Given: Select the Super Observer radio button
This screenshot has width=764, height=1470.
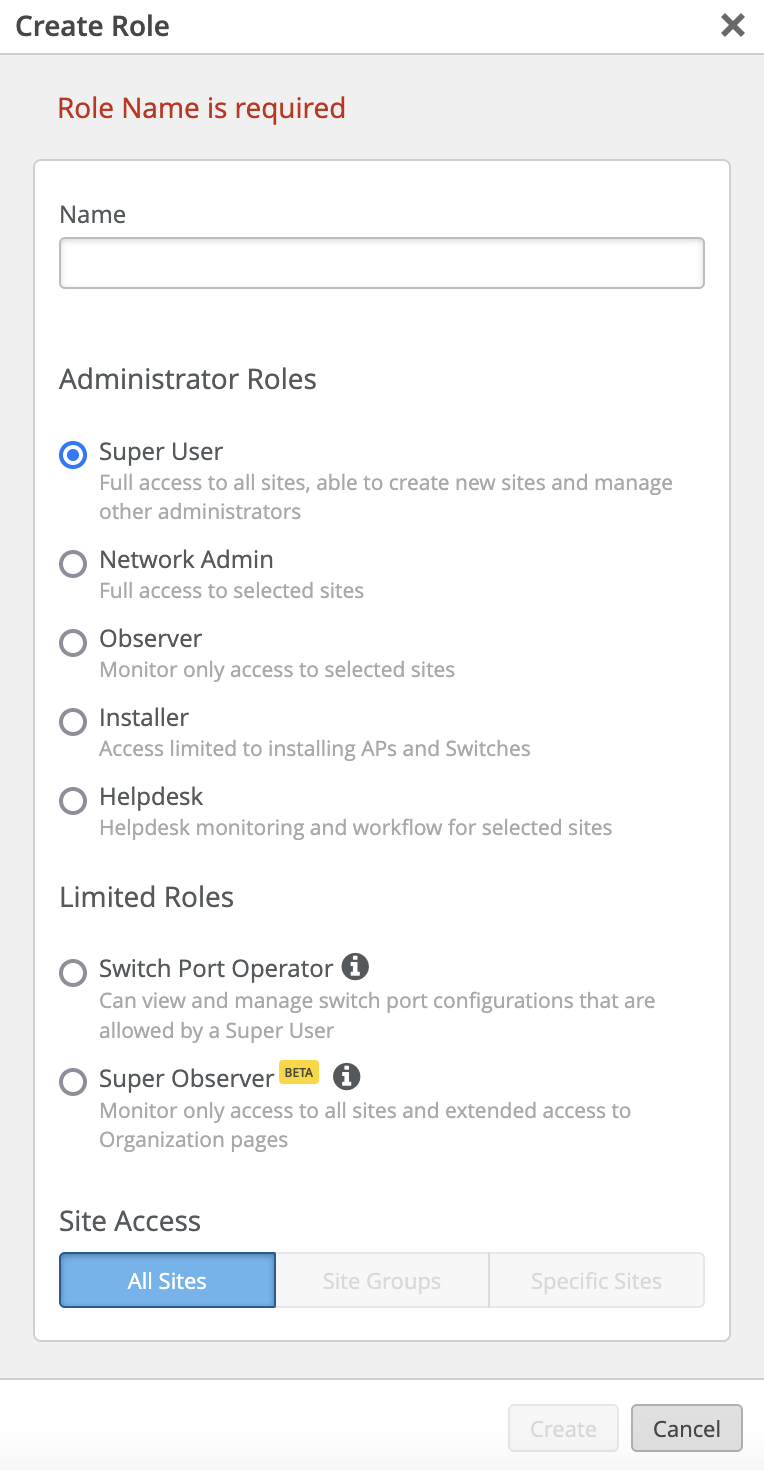Looking at the screenshot, I should (x=73, y=1082).
